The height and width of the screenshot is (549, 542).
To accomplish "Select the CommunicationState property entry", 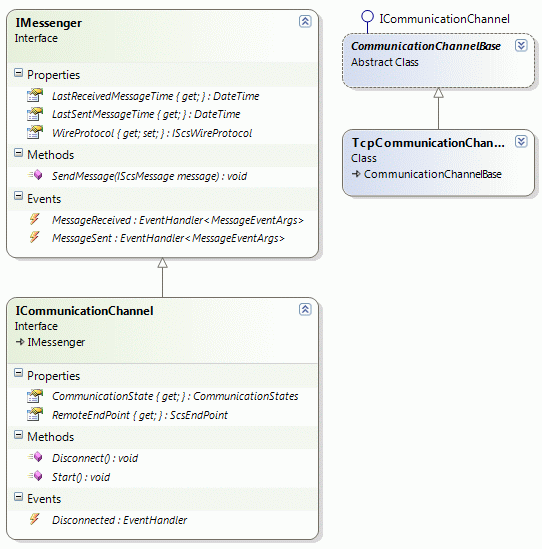I will coord(175,396).
